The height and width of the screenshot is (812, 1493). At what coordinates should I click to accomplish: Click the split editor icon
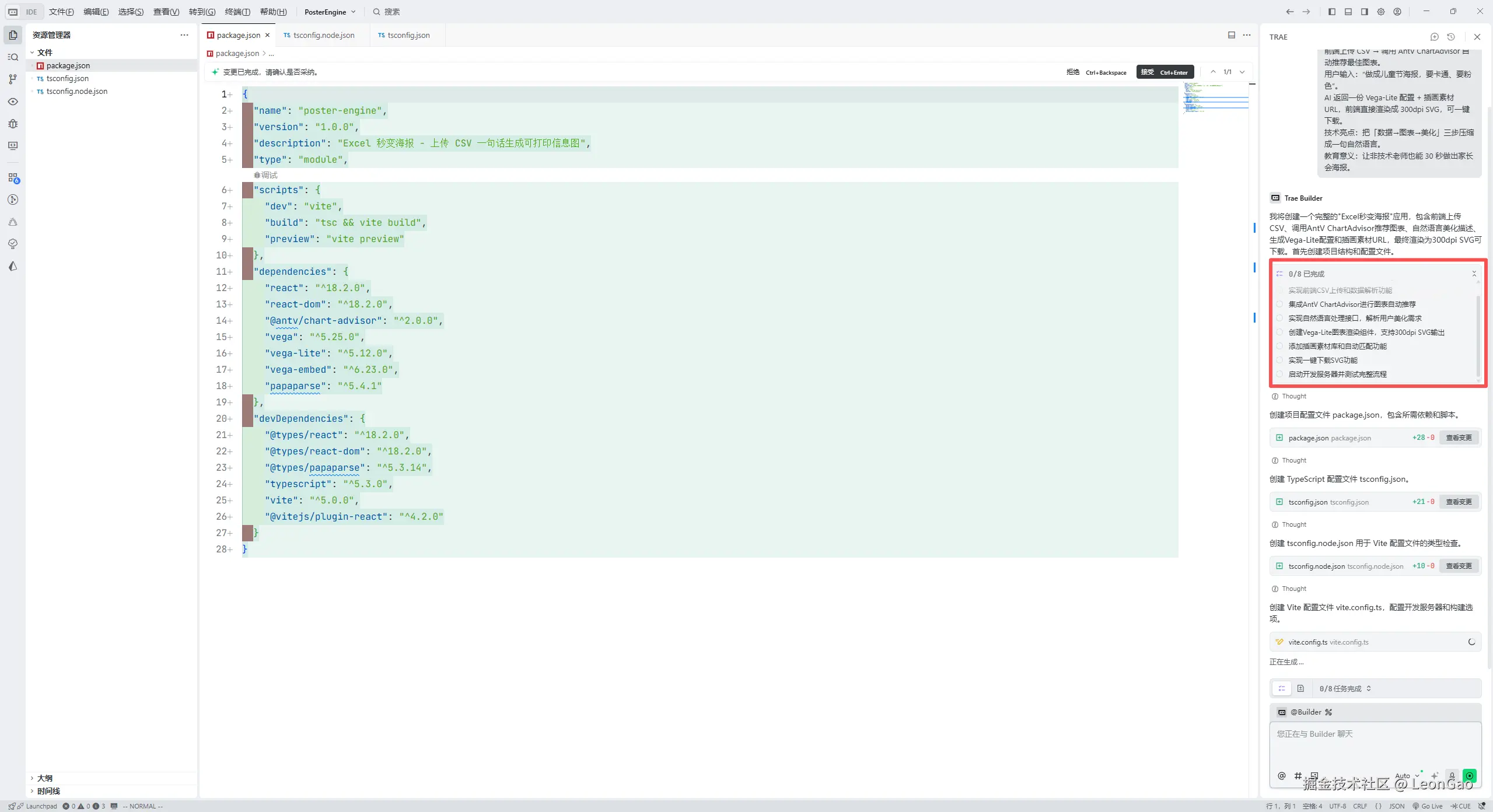tap(1231, 35)
